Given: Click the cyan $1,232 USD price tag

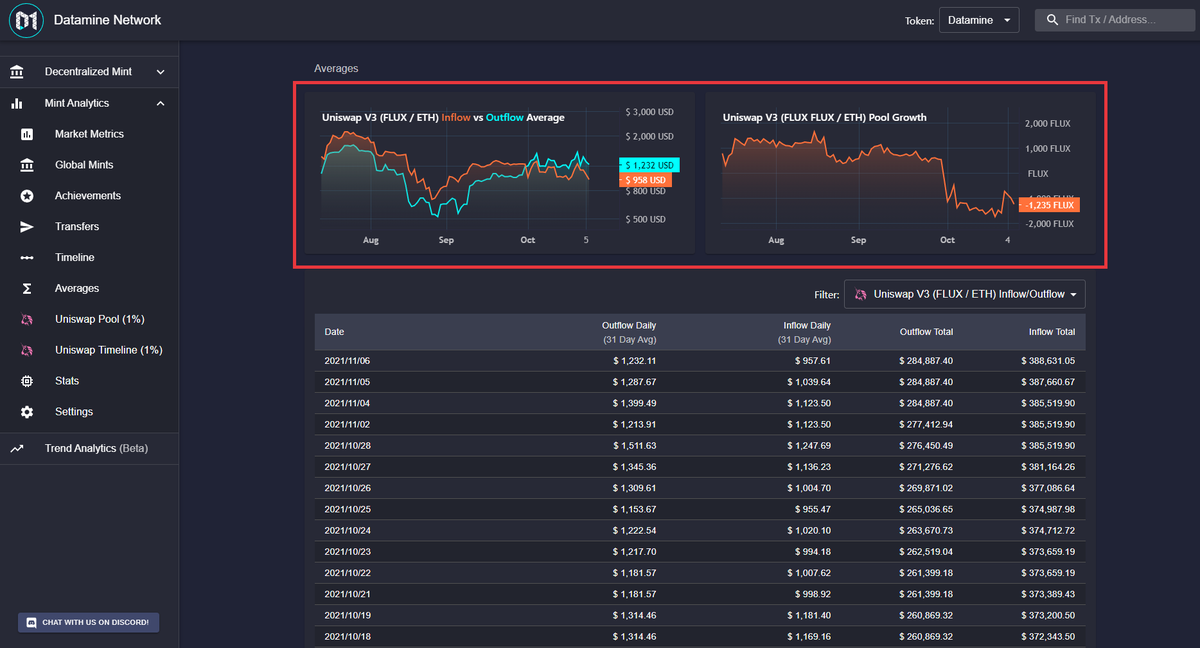Looking at the screenshot, I should point(649,165).
